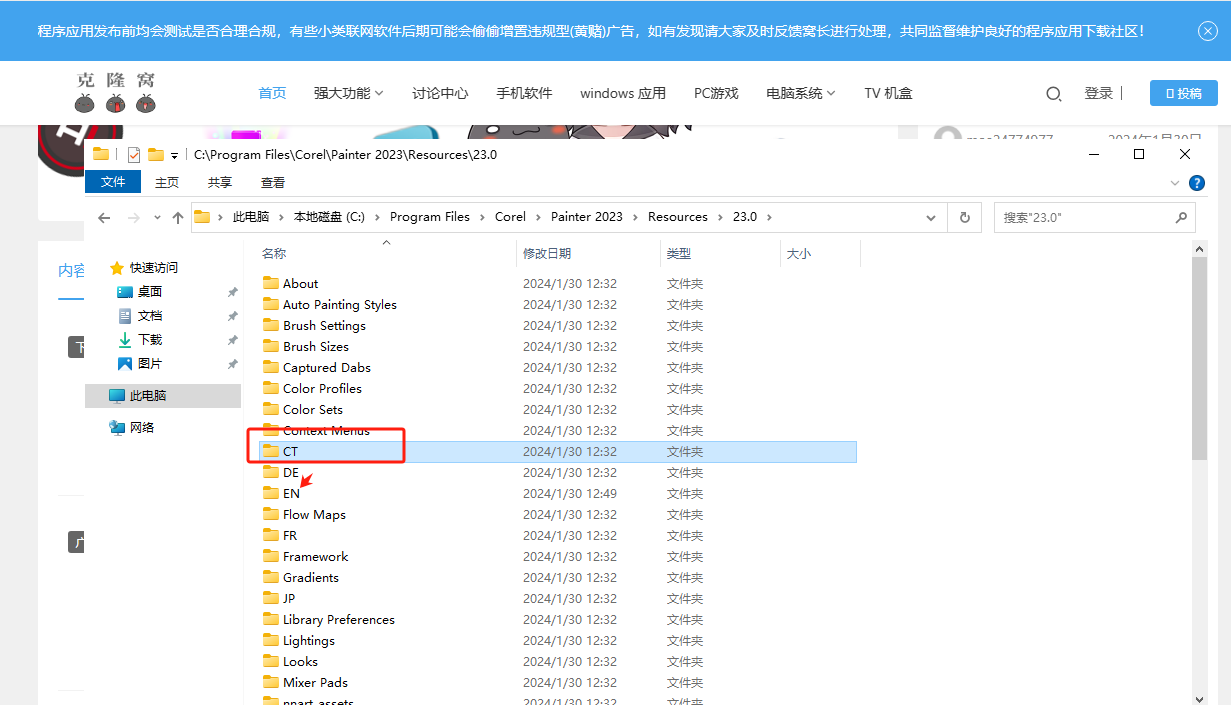
Task: Click the up-one-level arrow
Action: (x=178, y=217)
